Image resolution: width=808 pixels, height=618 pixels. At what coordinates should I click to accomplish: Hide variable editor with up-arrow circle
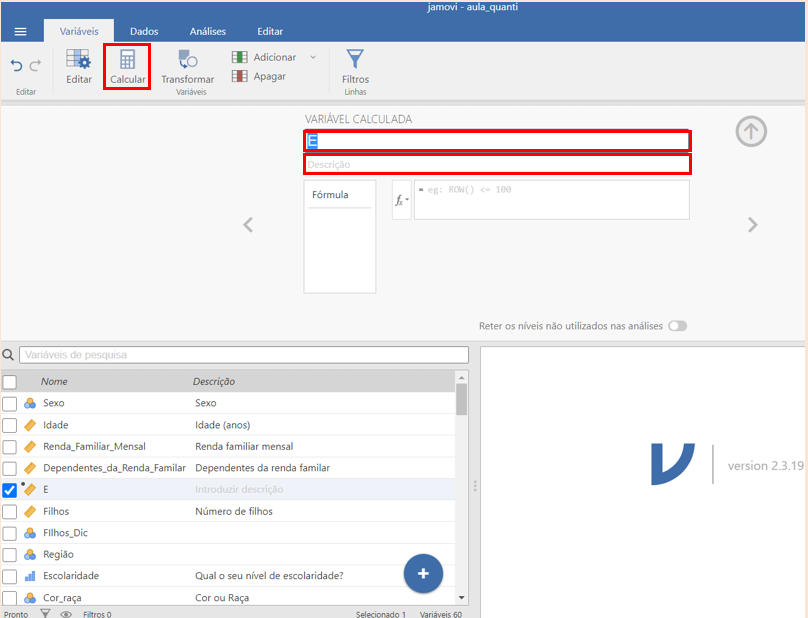pos(751,132)
